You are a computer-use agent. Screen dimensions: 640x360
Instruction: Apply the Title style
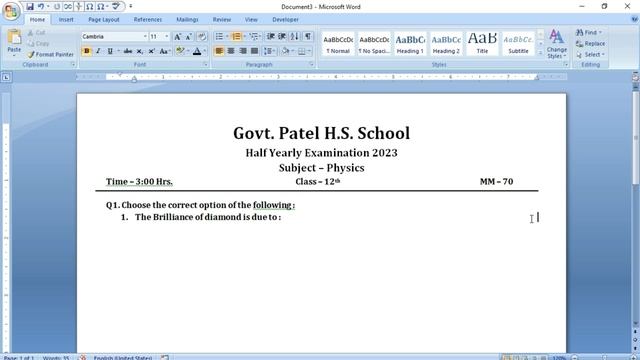482,44
